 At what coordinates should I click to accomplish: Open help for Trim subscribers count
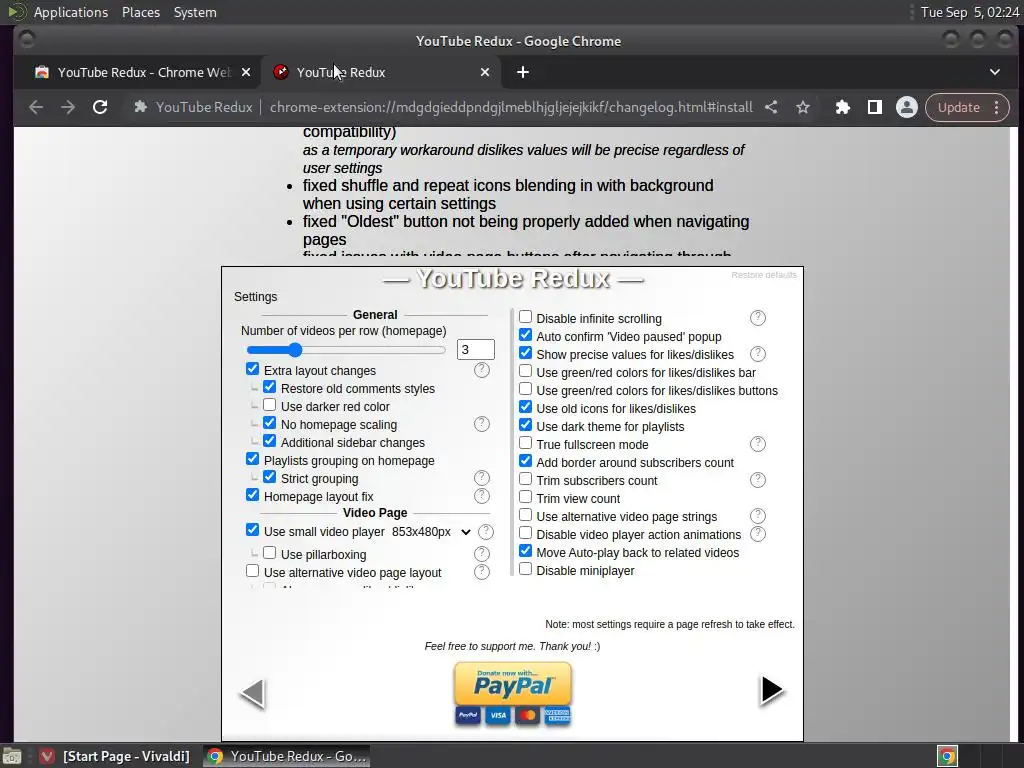tap(758, 480)
